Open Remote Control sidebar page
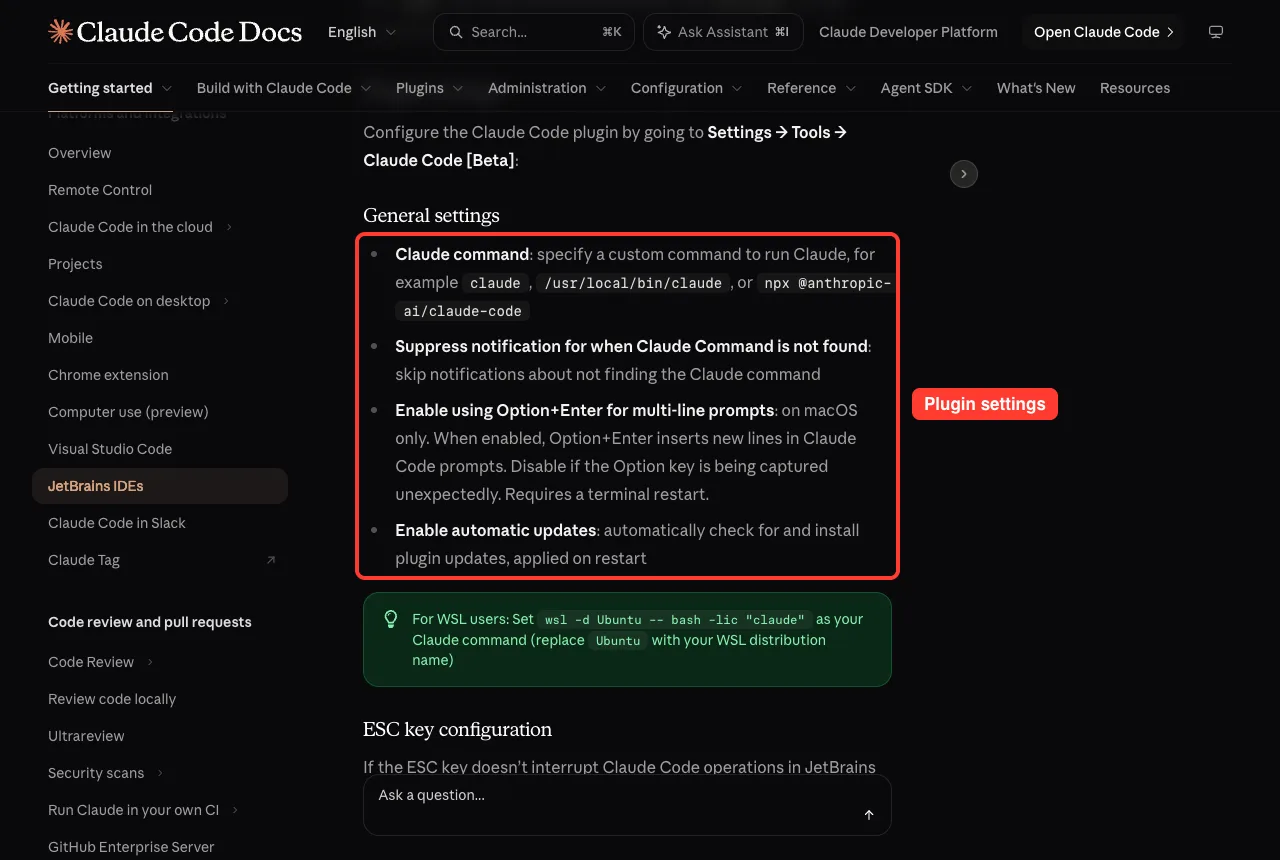 160,190
